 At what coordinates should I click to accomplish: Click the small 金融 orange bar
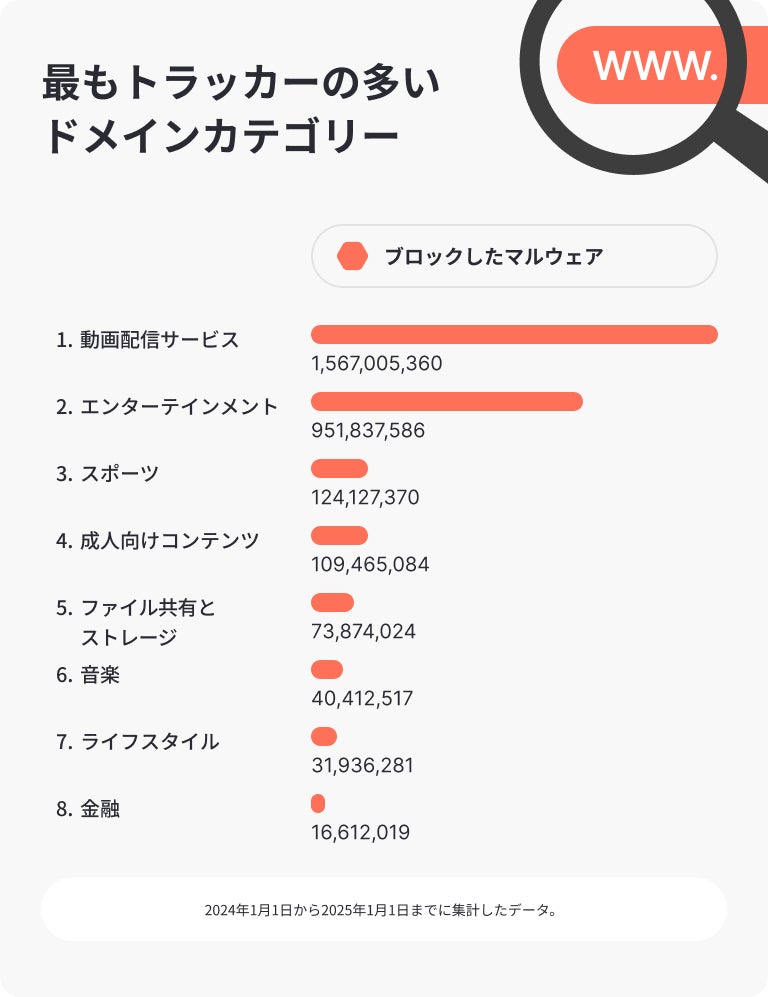tap(318, 803)
